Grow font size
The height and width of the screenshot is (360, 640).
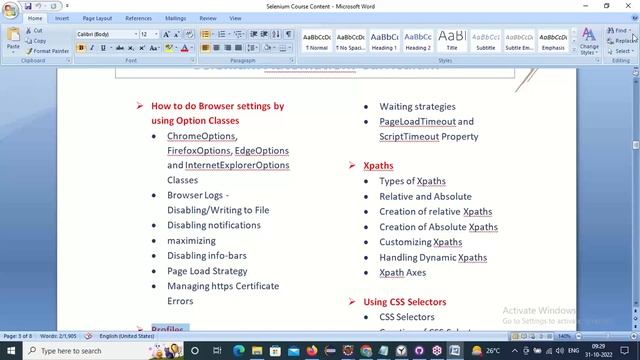pyautogui.click(x=166, y=34)
